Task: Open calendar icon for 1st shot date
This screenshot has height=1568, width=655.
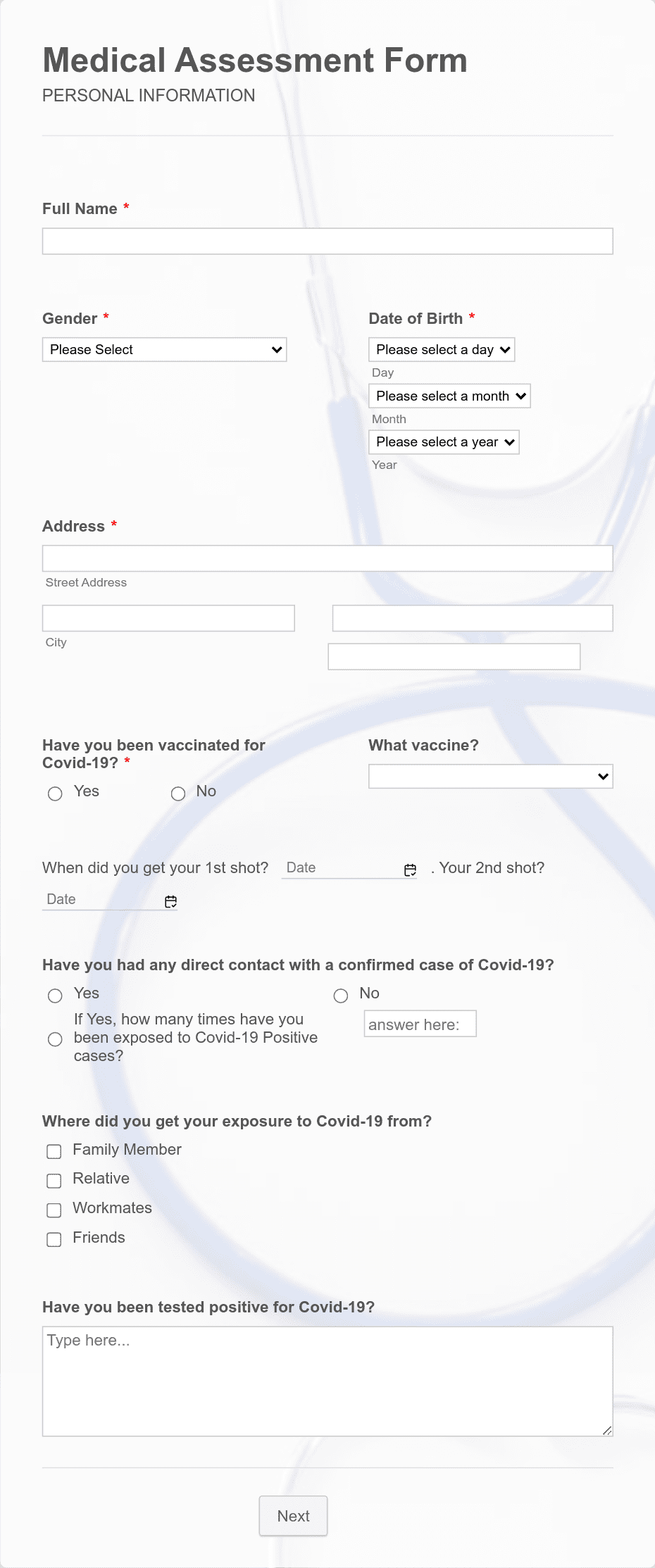Action: [410, 870]
